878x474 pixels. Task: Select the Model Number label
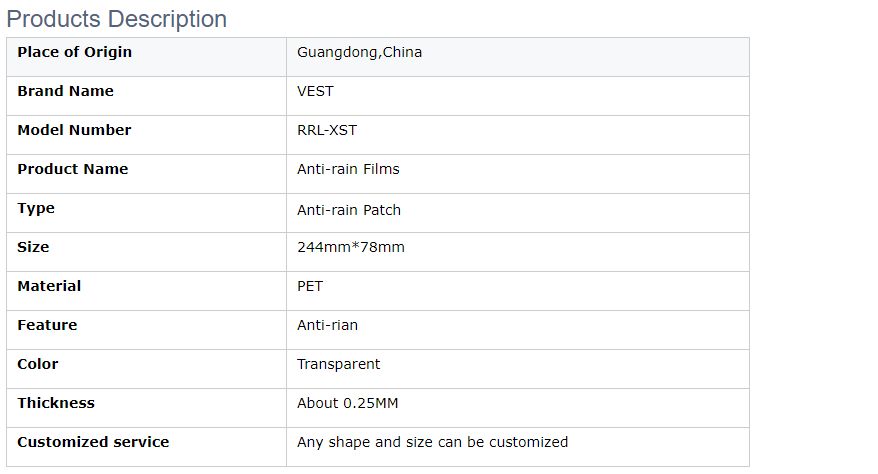click(74, 130)
